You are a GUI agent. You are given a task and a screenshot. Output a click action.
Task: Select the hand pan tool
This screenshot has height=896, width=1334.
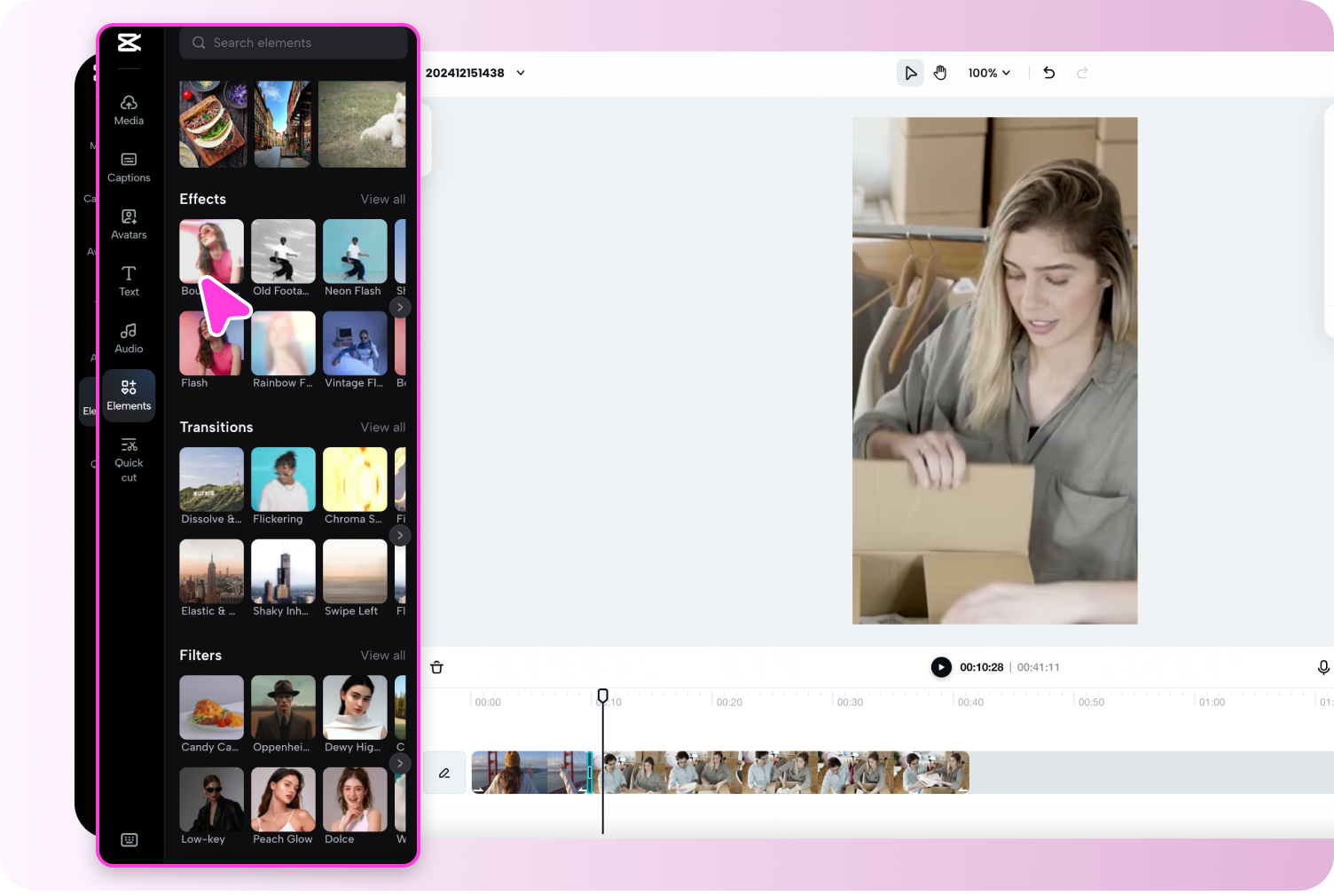click(940, 72)
